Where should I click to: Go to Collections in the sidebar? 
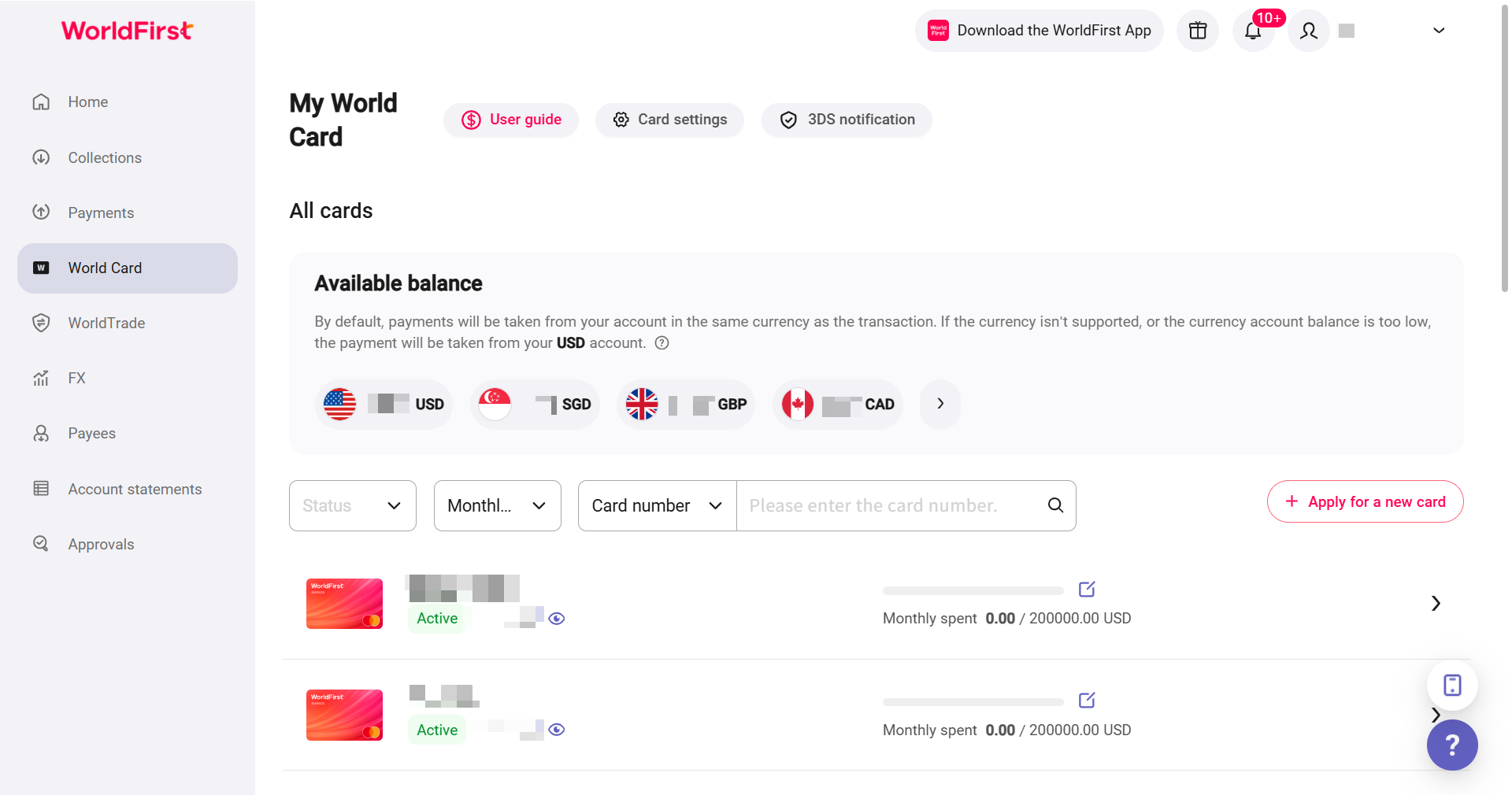pyautogui.click(x=105, y=157)
